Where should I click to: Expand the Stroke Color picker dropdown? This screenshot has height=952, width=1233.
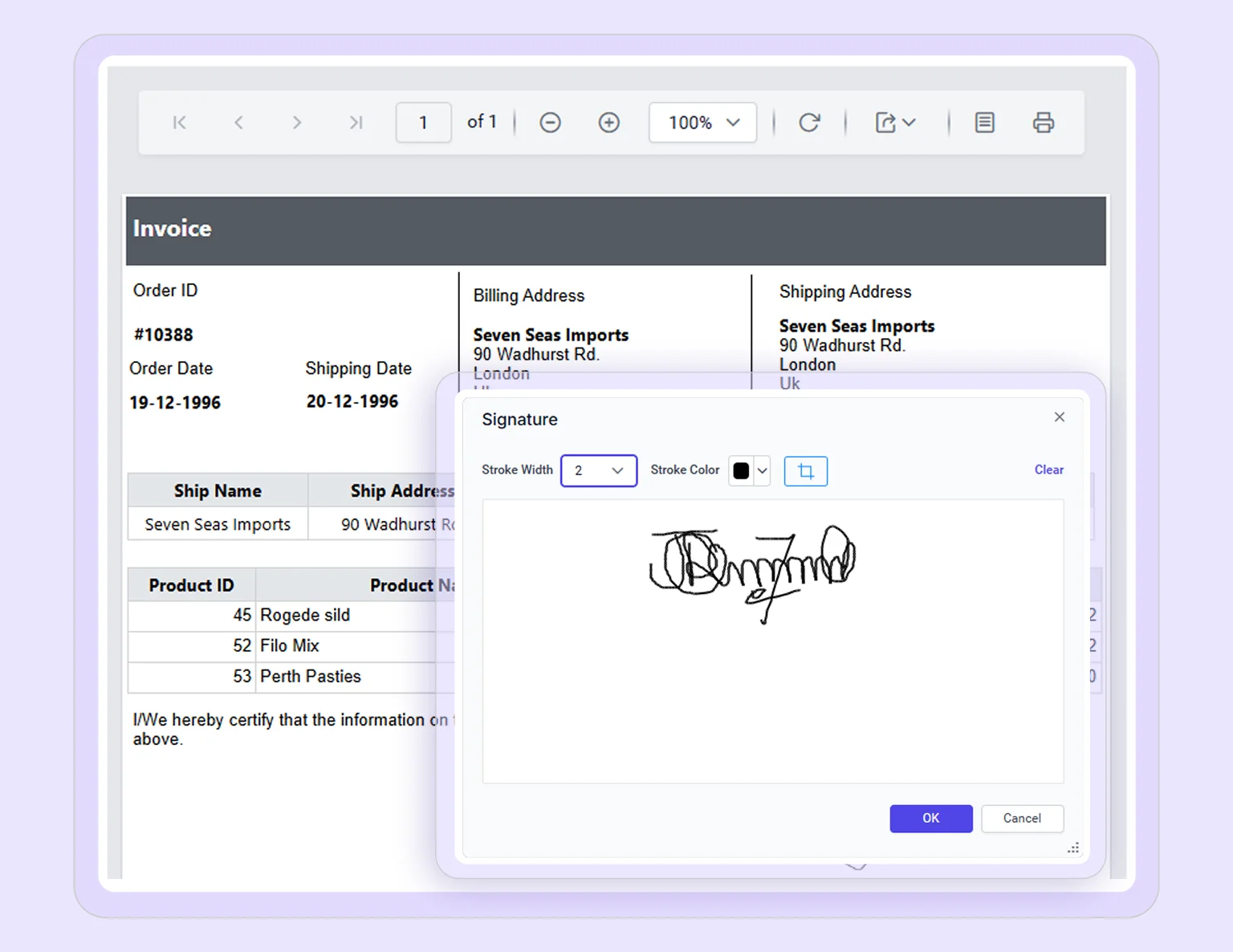point(762,471)
